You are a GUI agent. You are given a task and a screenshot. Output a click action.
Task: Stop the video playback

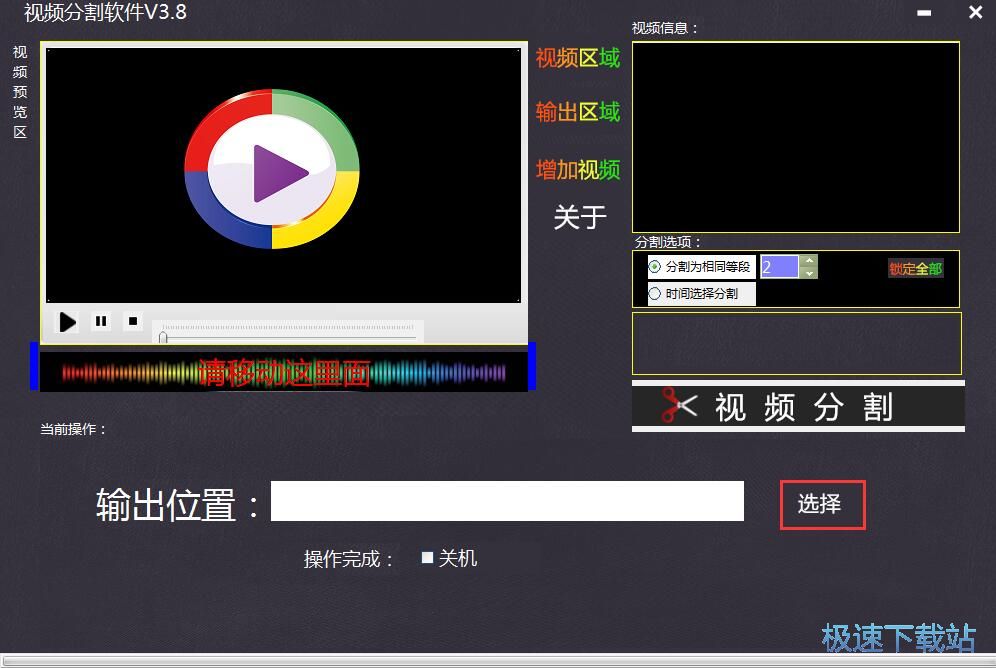(133, 321)
